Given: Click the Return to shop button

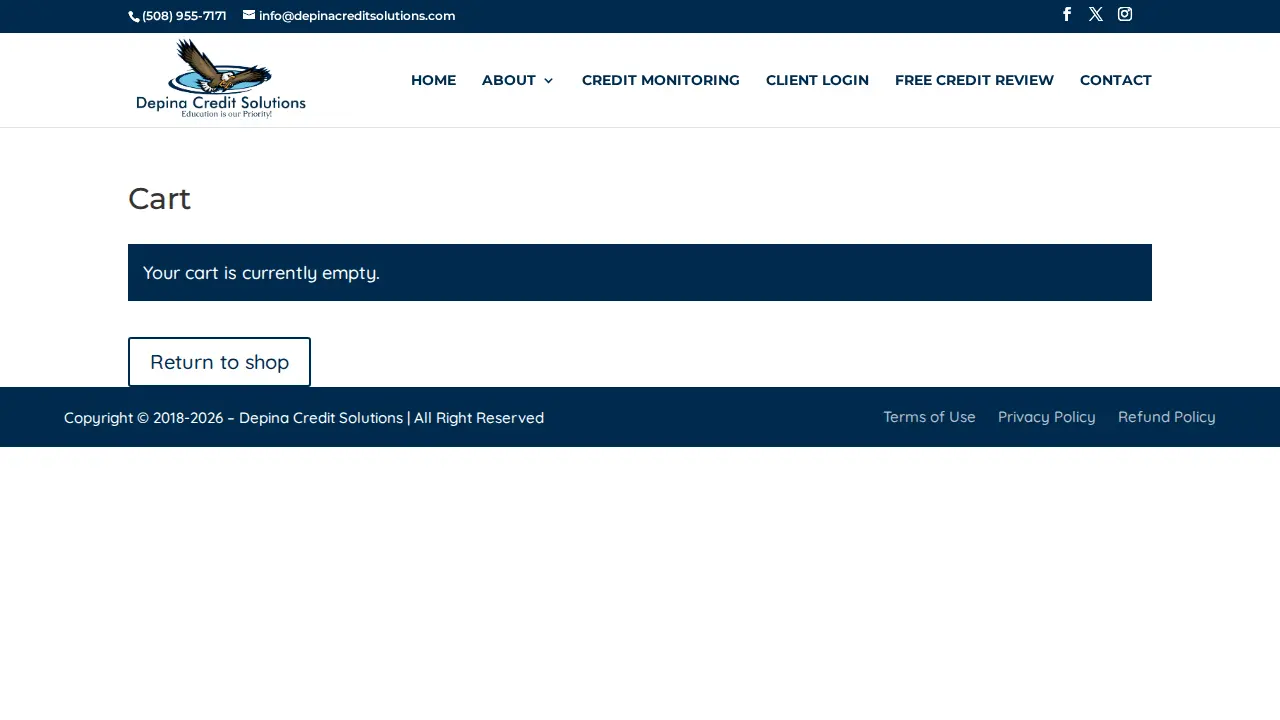Looking at the screenshot, I should click(x=219, y=362).
